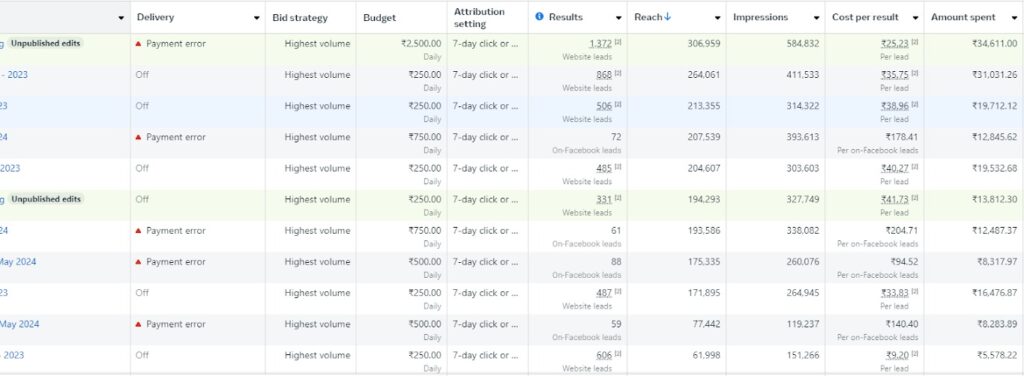Select the cost per result ₹140.40
Viewport: 1024px width, 376px height.
click(x=902, y=324)
